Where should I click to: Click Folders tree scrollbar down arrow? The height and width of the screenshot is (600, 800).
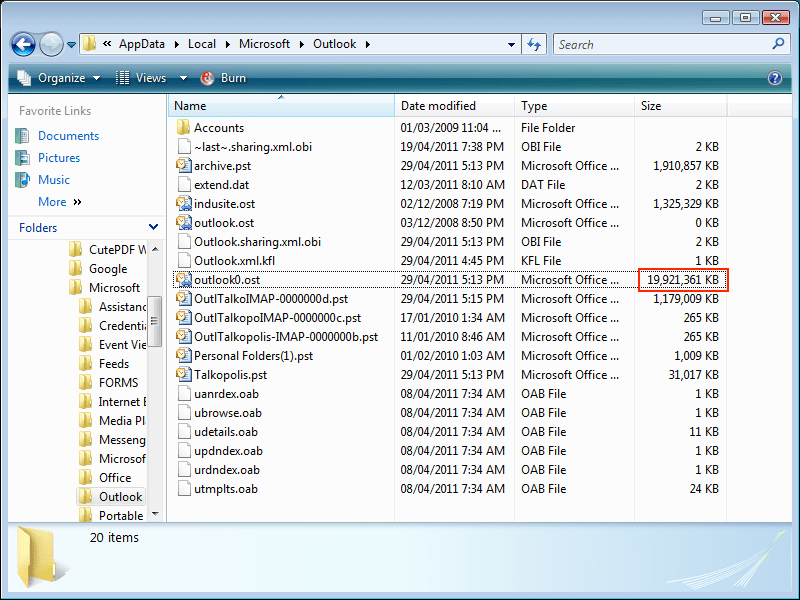click(x=156, y=514)
